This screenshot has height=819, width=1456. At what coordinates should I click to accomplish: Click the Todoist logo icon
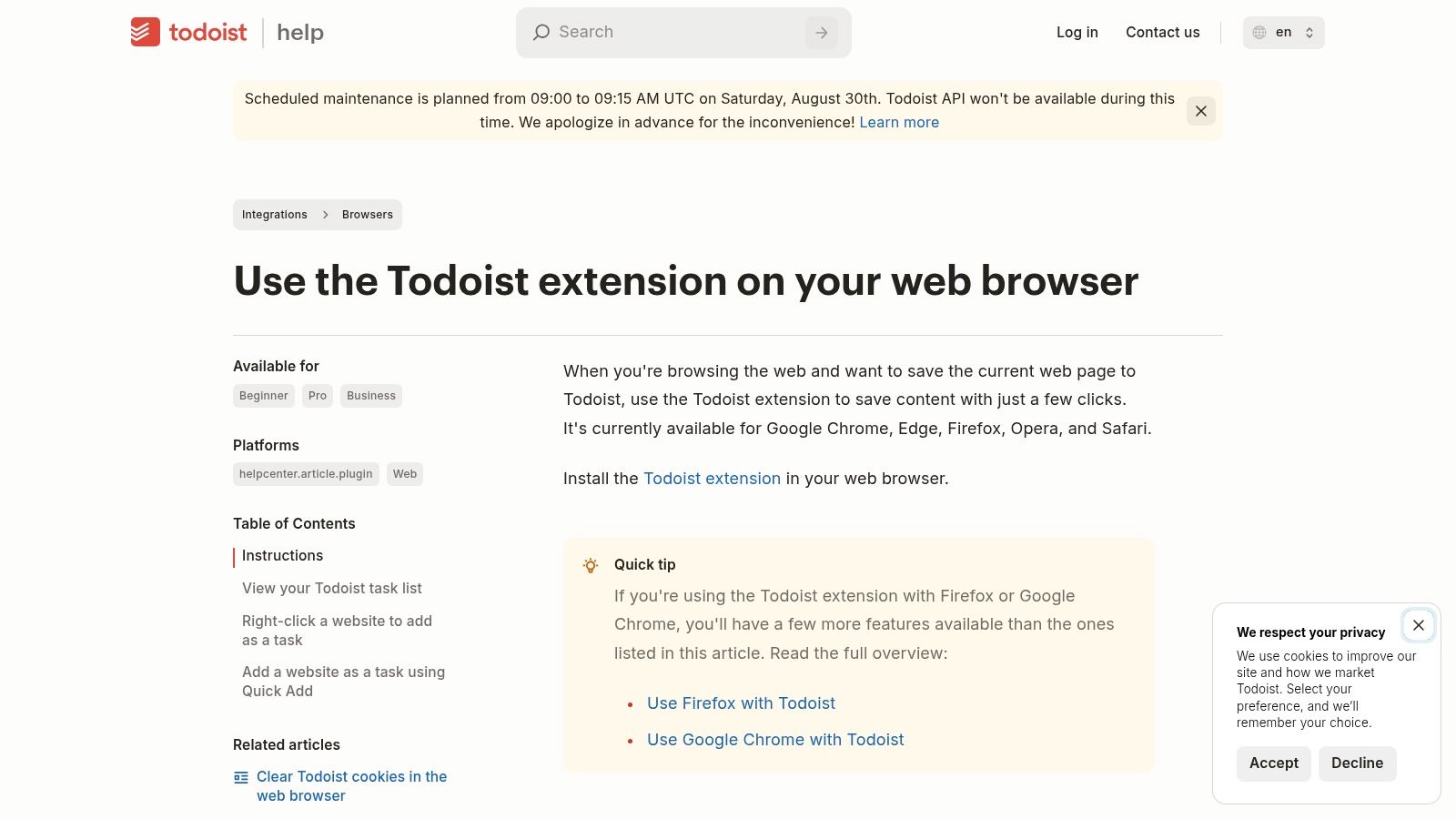(x=146, y=32)
